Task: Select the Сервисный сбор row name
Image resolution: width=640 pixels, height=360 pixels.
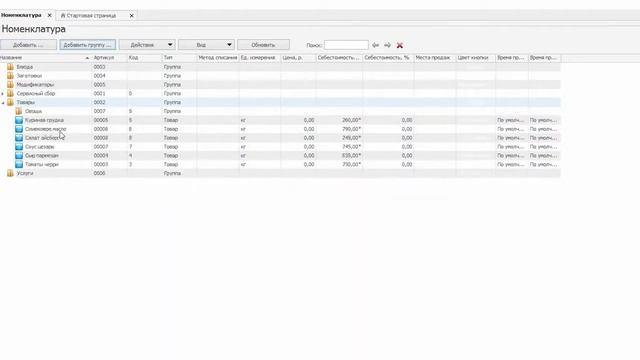Action: pyautogui.click(x=36, y=93)
